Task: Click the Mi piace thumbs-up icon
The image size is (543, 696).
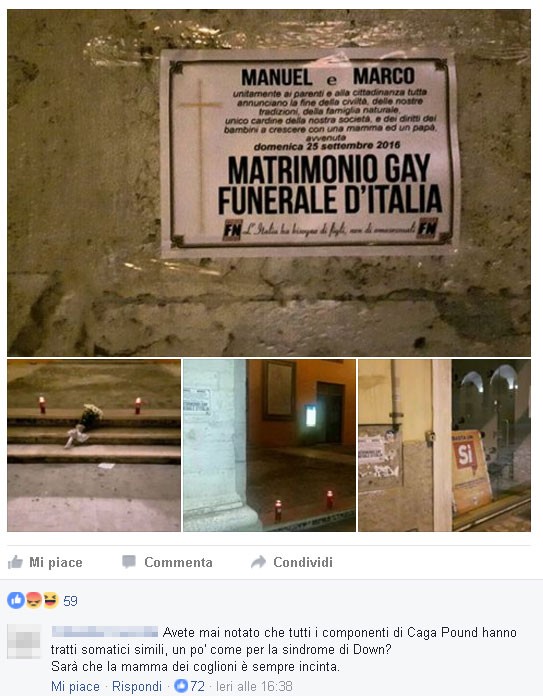Action: click(x=15, y=562)
